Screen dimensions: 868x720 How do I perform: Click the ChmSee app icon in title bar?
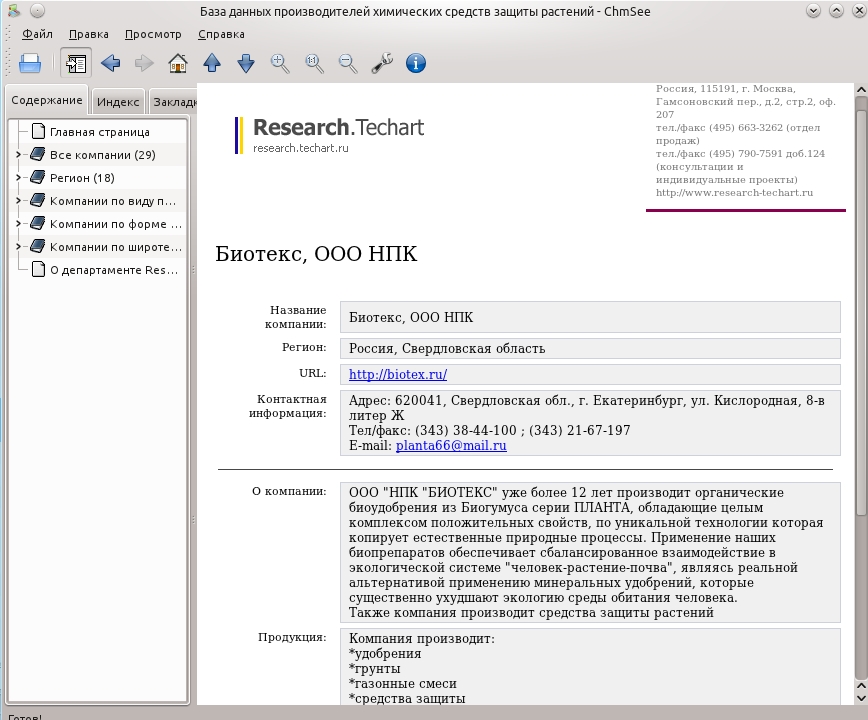tap(14, 11)
